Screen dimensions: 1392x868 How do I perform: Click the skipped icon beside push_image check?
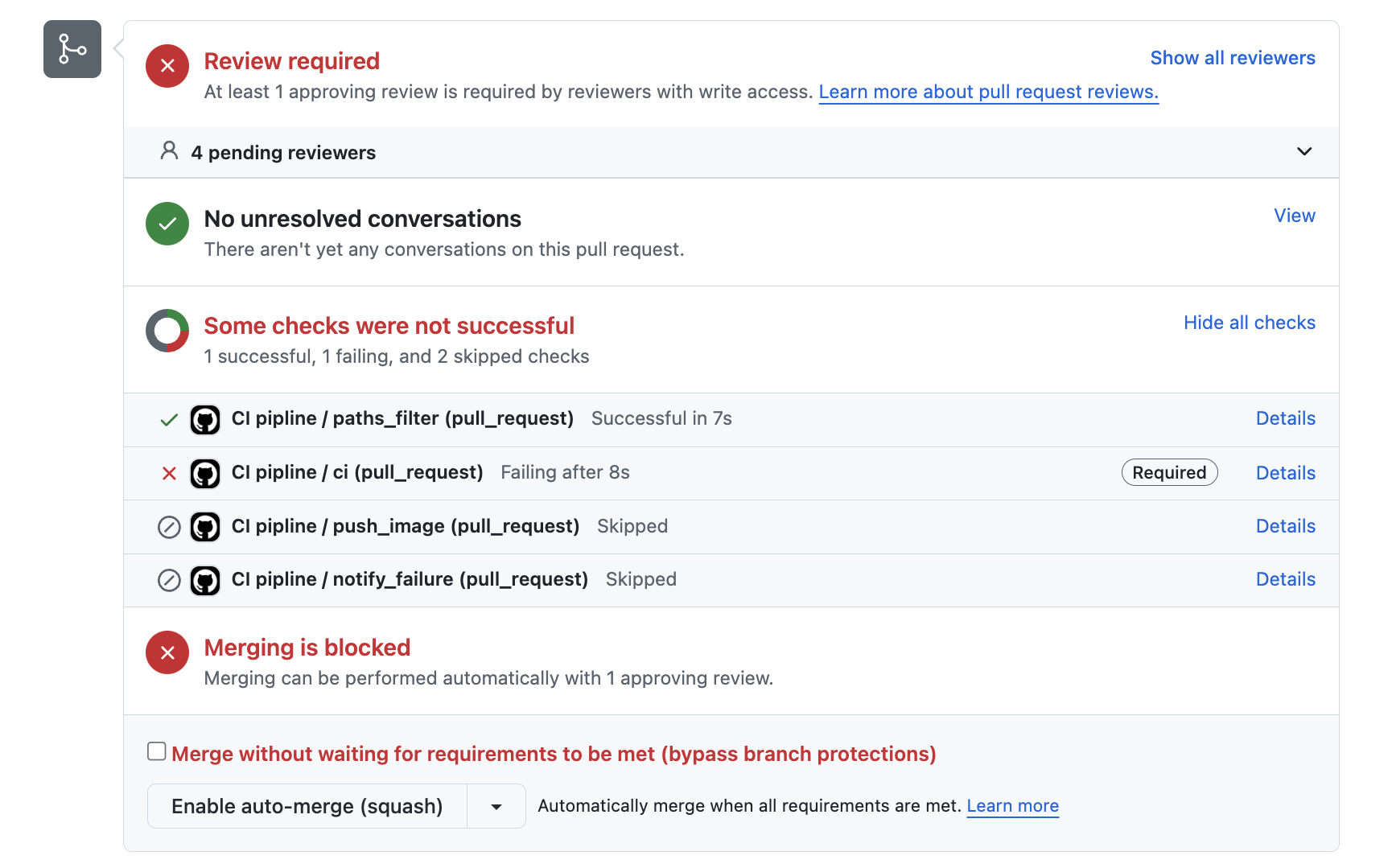pyautogui.click(x=169, y=527)
